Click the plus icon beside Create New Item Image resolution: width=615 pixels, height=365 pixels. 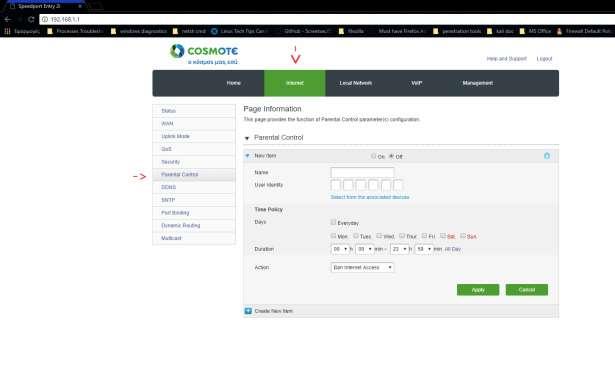coord(248,311)
